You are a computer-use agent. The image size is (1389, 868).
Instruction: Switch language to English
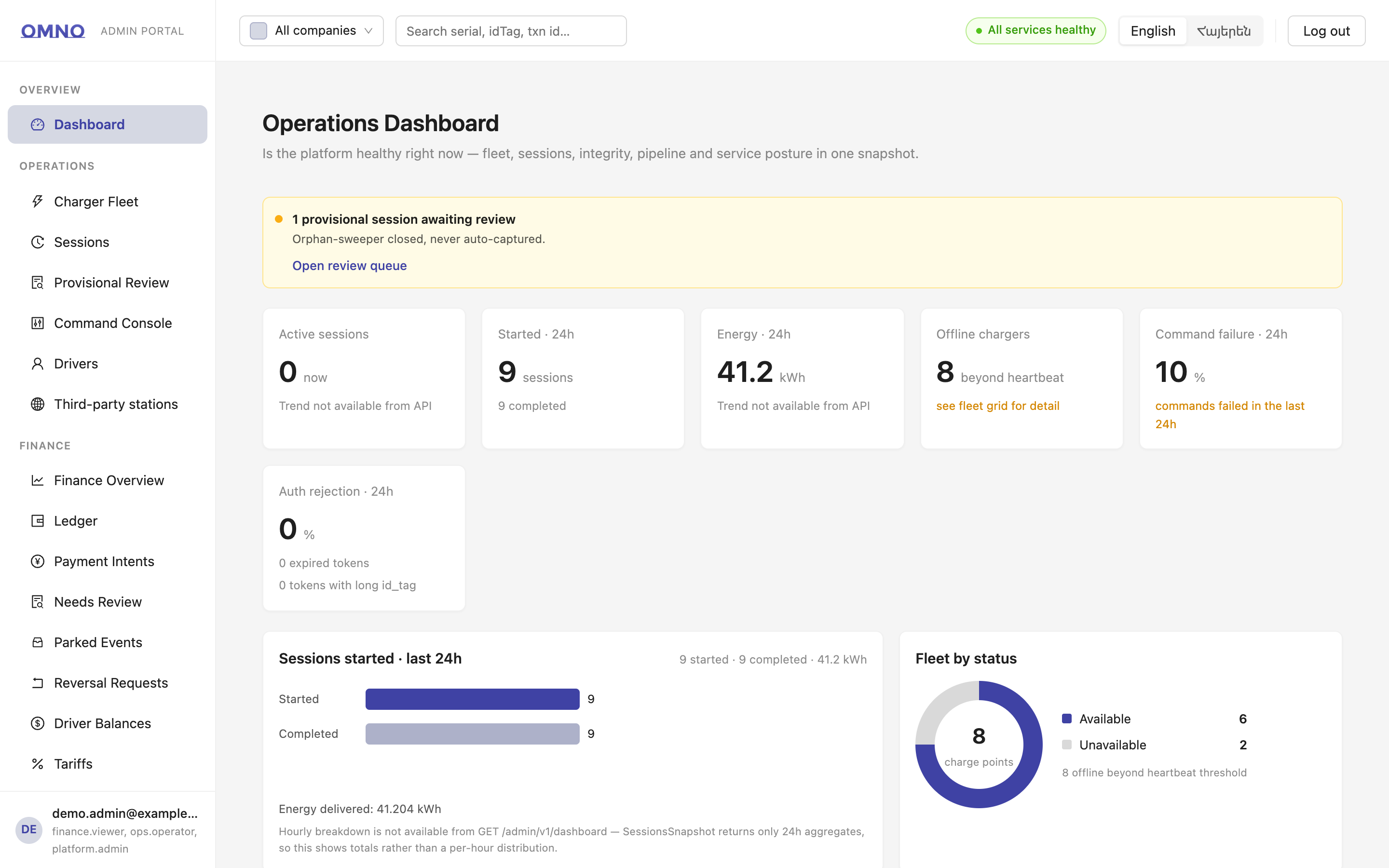pyautogui.click(x=1153, y=31)
